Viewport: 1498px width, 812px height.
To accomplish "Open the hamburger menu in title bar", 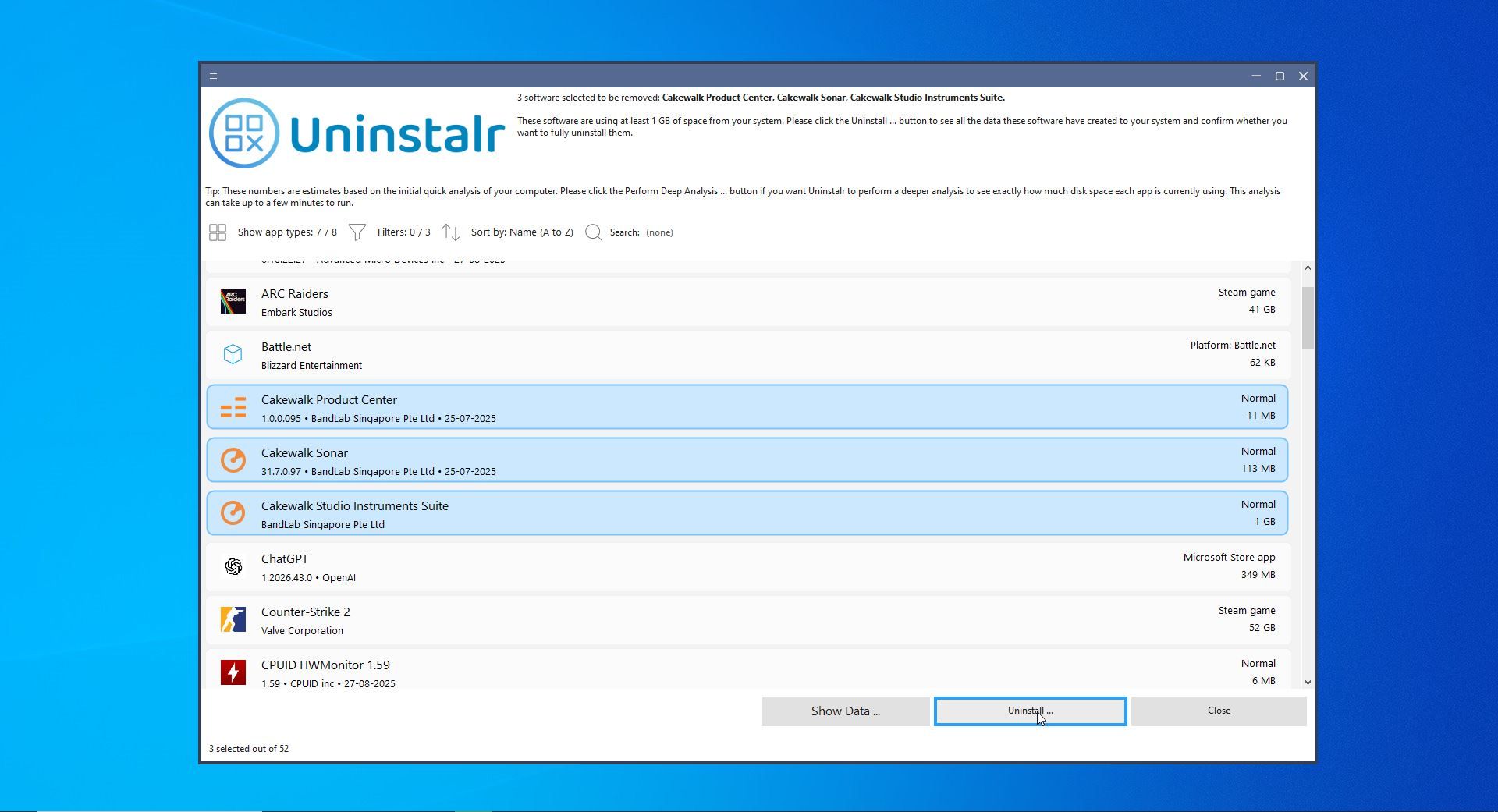I will tap(213, 76).
